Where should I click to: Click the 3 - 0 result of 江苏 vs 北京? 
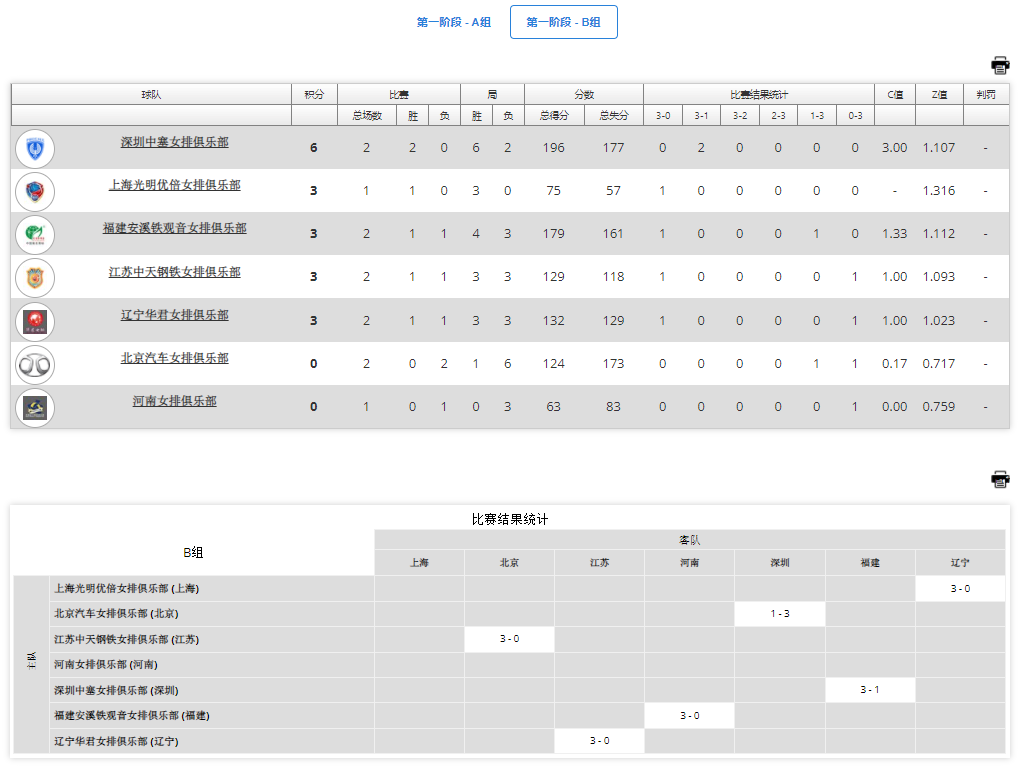click(x=510, y=639)
